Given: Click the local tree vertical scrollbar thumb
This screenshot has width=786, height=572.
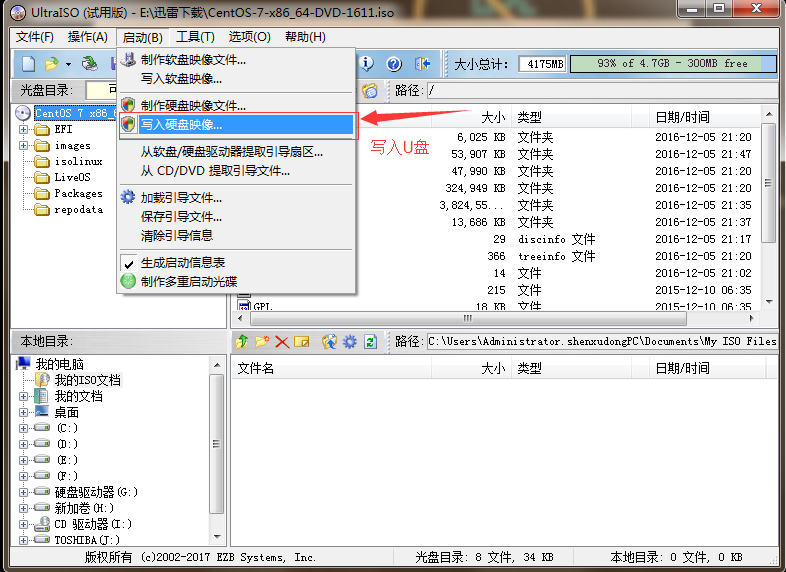Looking at the screenshot, I should tap(217, 444).
